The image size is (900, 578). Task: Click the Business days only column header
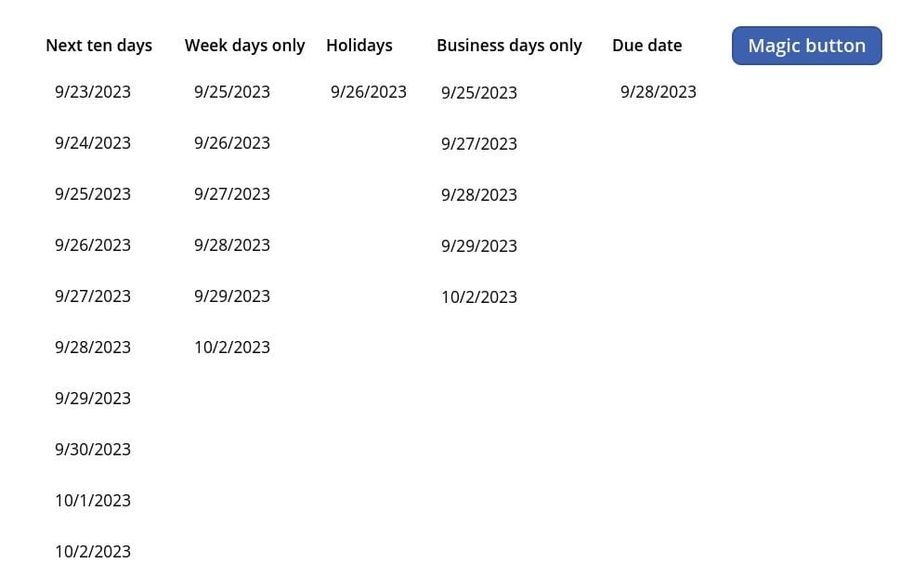point(508,45)
